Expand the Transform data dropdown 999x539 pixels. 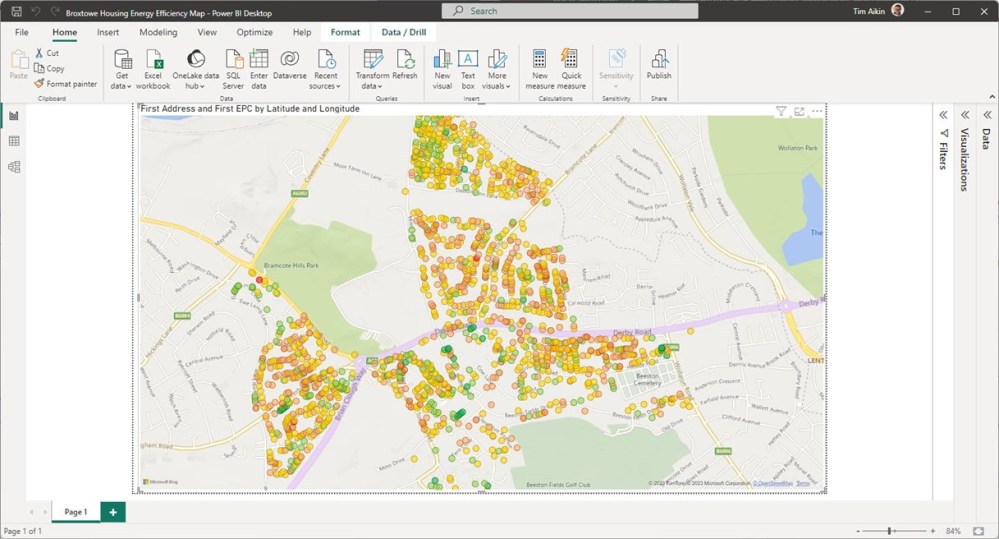(x=372, y=86)
